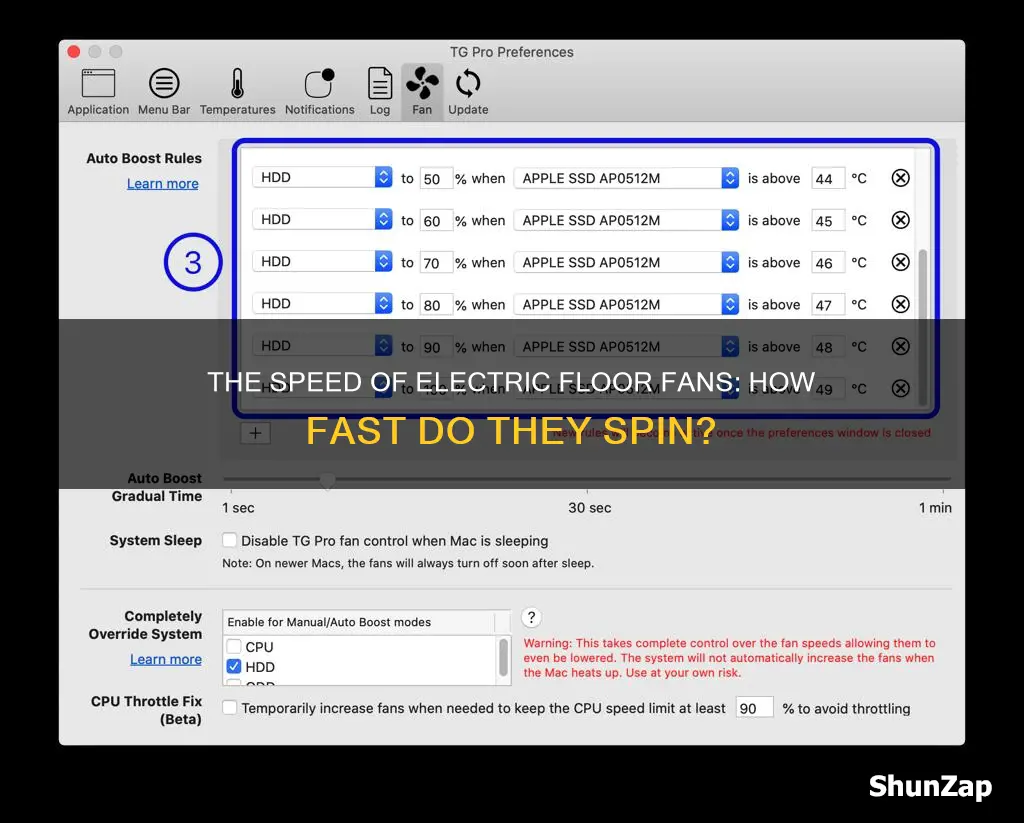
Task: Open sensor dropdown for above 48 °C rule
Action: coord(626,346)
